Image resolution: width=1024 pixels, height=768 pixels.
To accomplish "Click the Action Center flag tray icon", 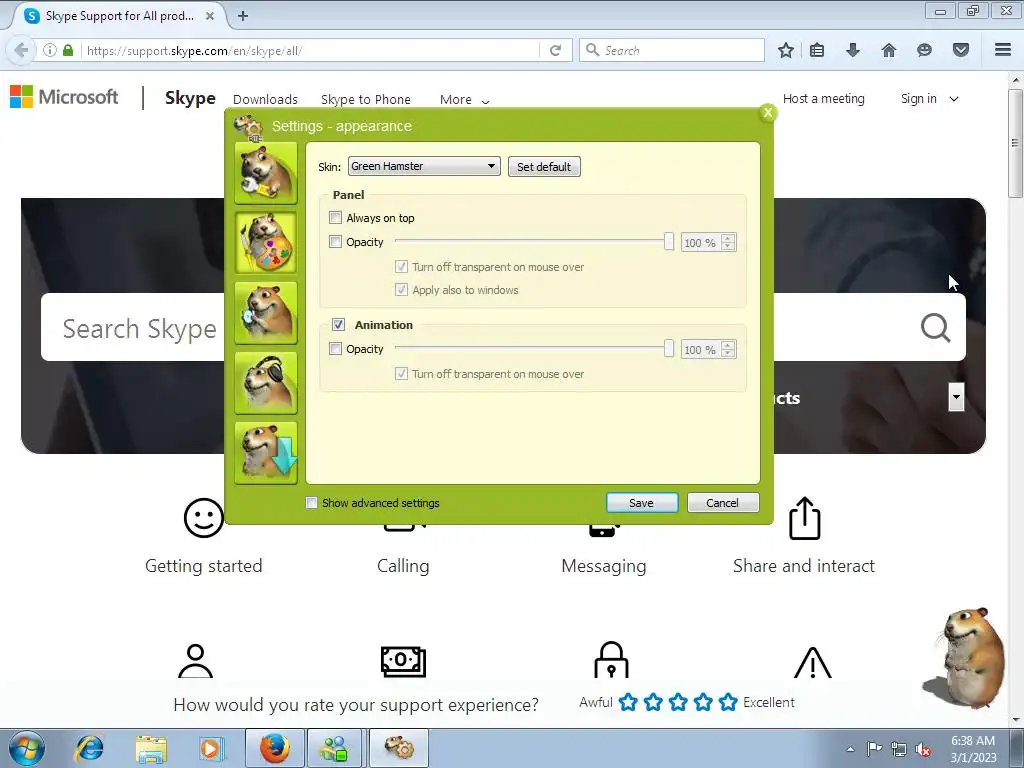I will tap(874, 748).
